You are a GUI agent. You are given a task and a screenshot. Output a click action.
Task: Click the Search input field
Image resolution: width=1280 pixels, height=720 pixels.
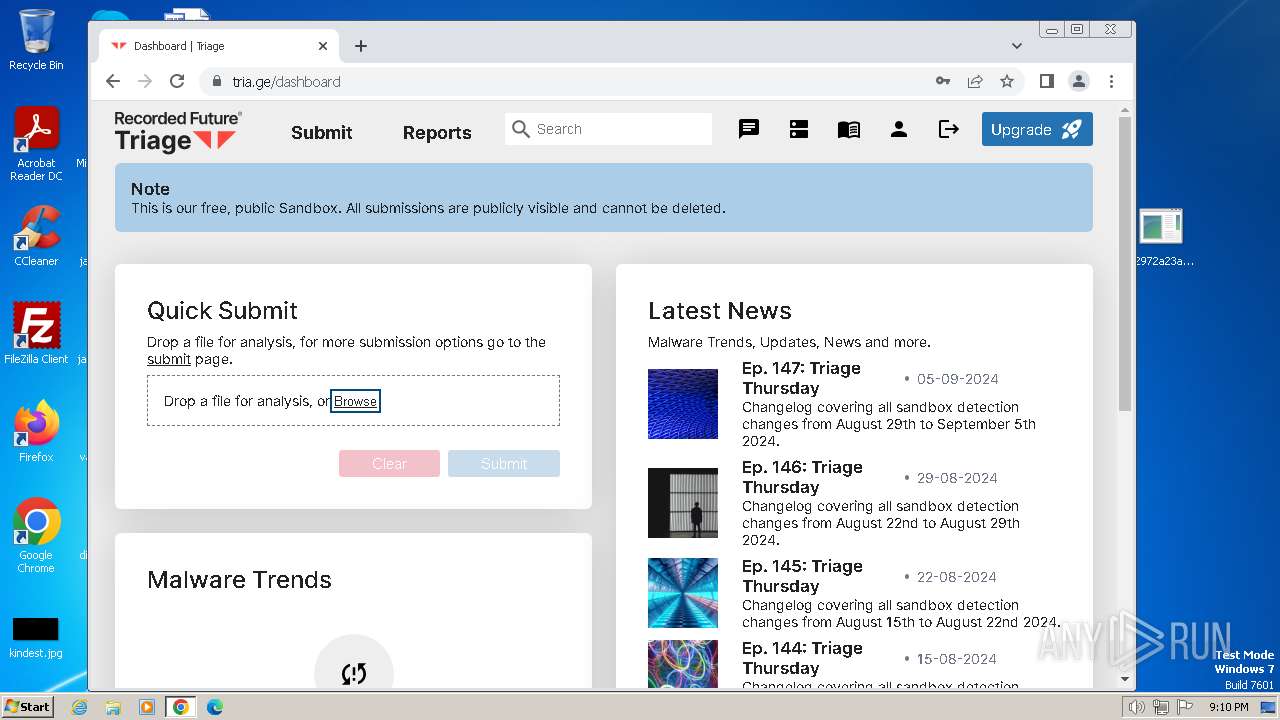pos(609,129)
